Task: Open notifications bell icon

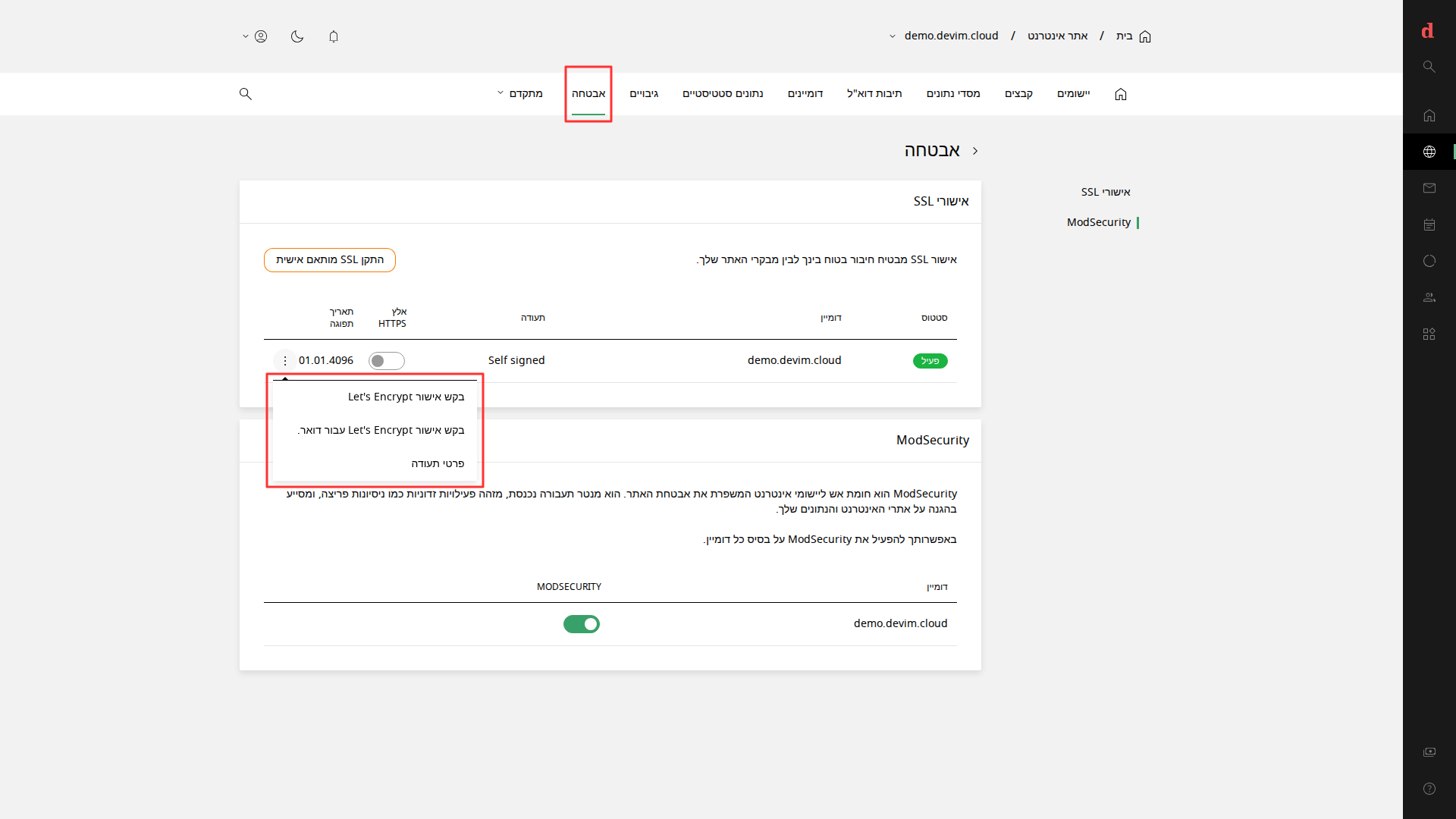Action: click(334, 36)
